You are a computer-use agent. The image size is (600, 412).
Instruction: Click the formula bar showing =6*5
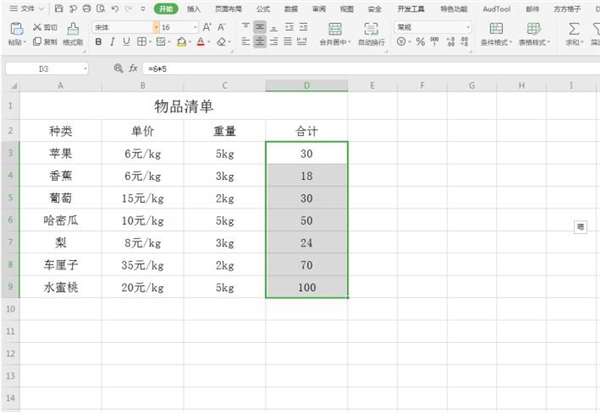coord(371,69)
